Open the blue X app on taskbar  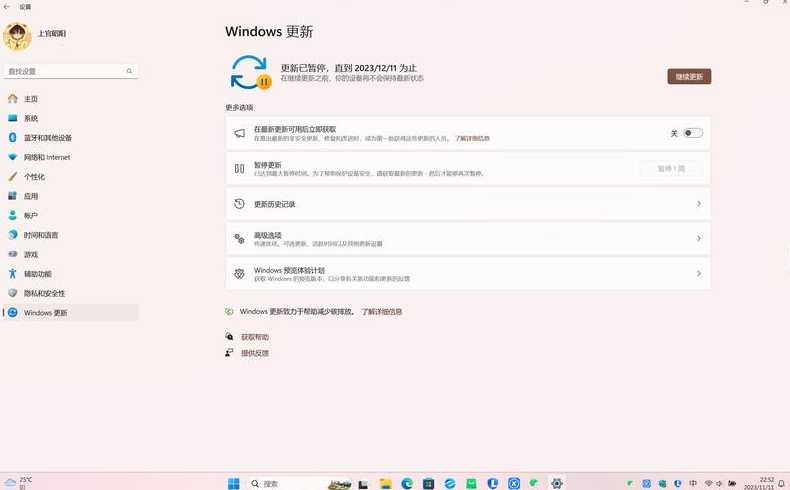tap(514, 483)
